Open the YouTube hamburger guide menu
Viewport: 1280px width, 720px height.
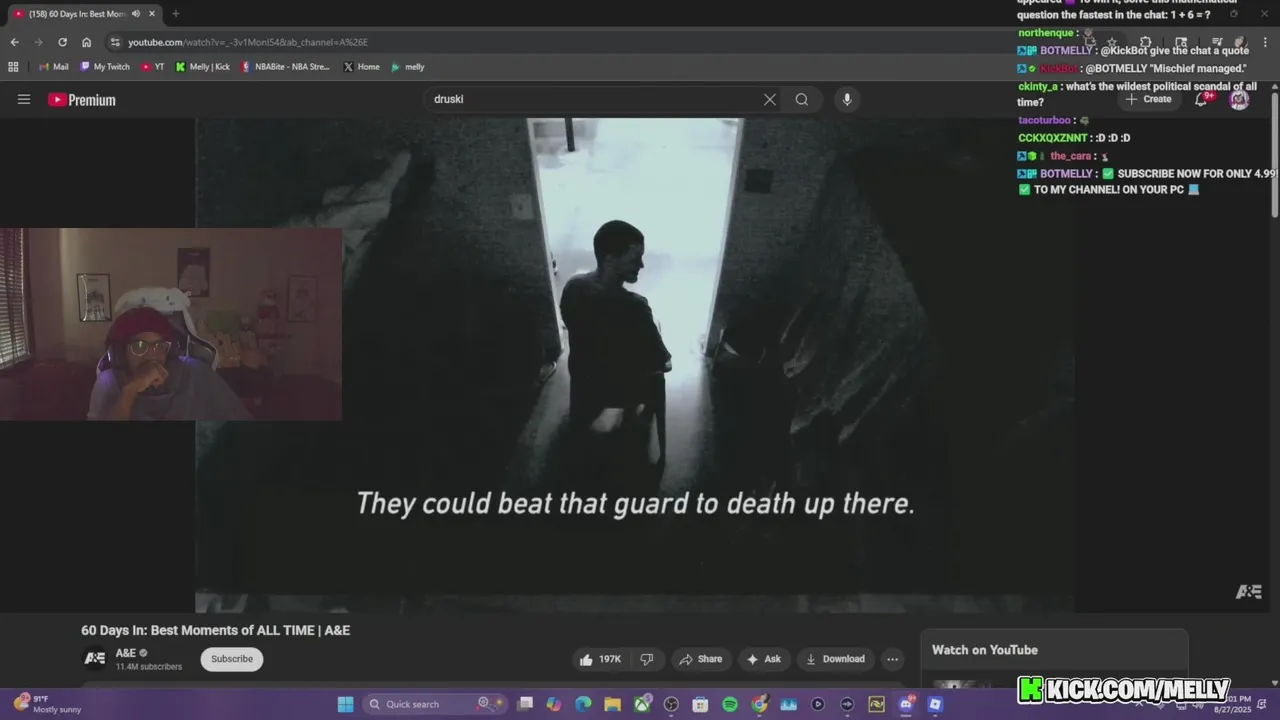point(24,99)
